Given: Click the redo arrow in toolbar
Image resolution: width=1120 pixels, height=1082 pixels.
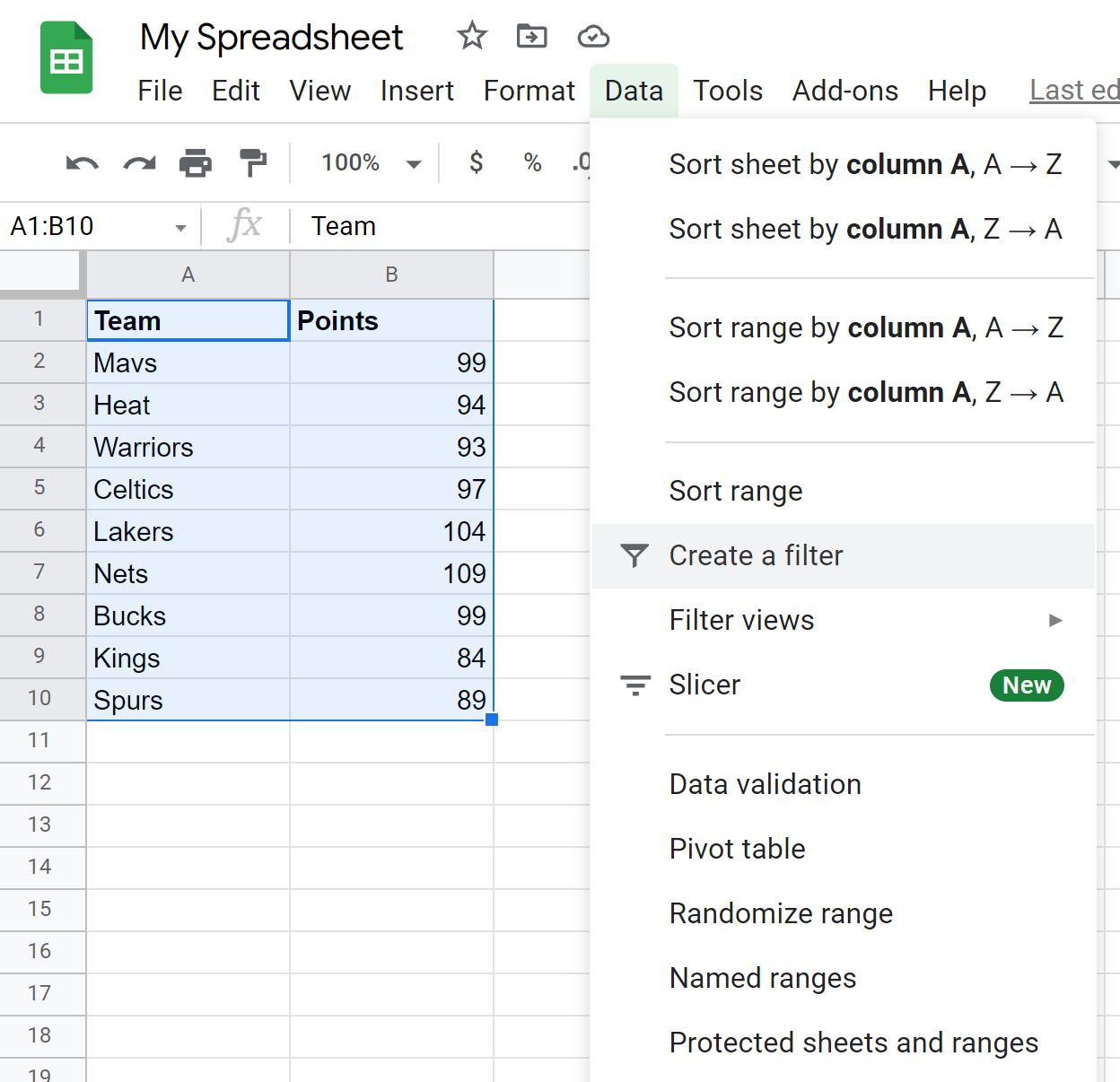Looking at the screenshot, I should [139, 163].
